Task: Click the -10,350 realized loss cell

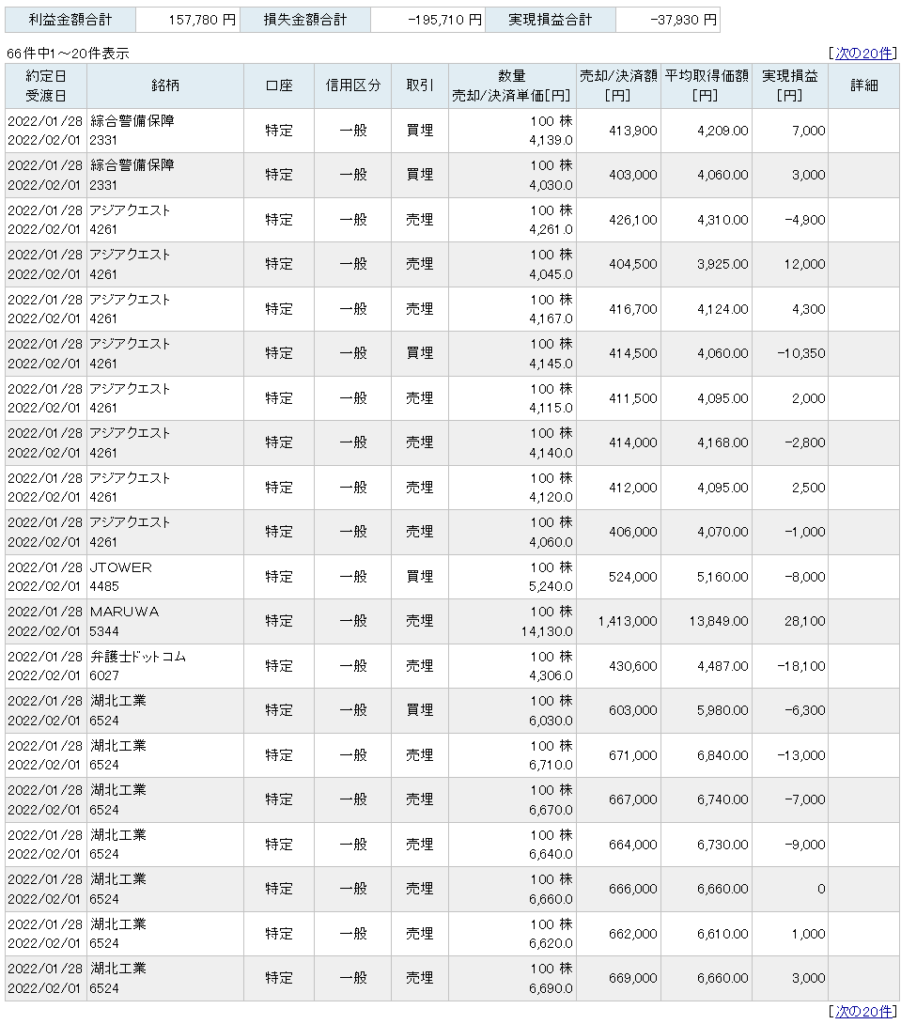Action: pyautogui.click(x=790, y=353)
